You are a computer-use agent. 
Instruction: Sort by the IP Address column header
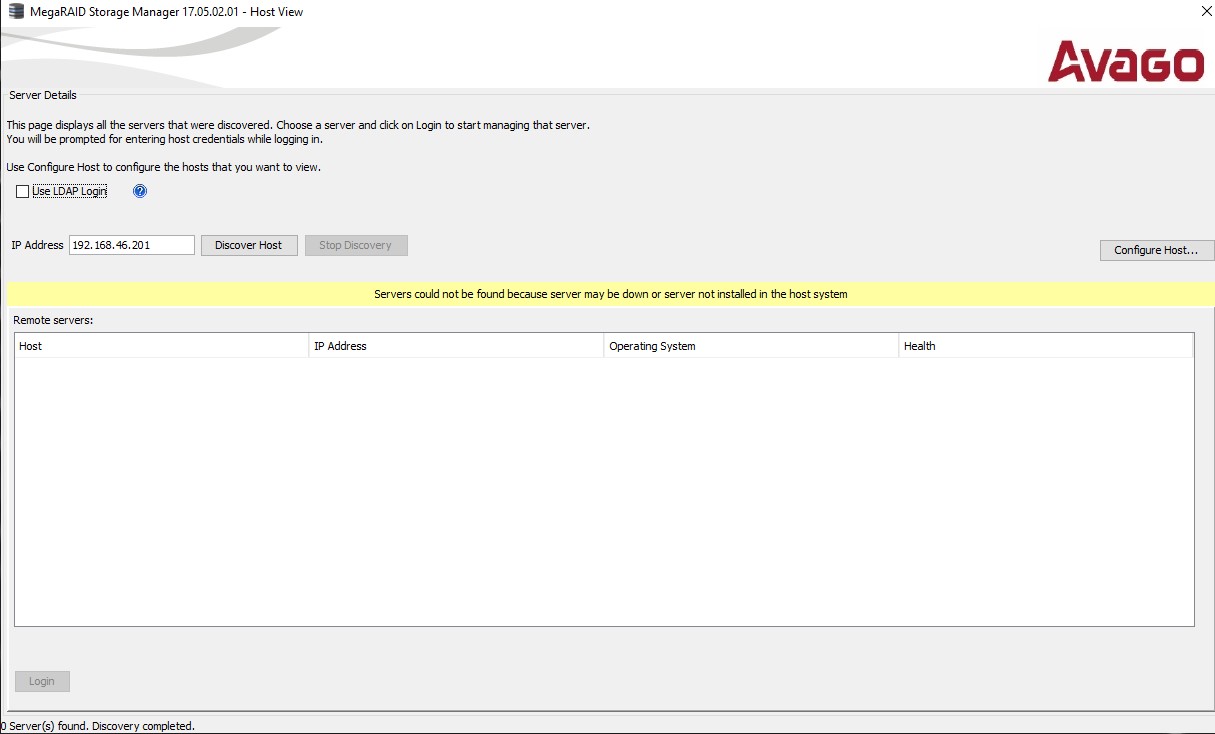point(457,346)
